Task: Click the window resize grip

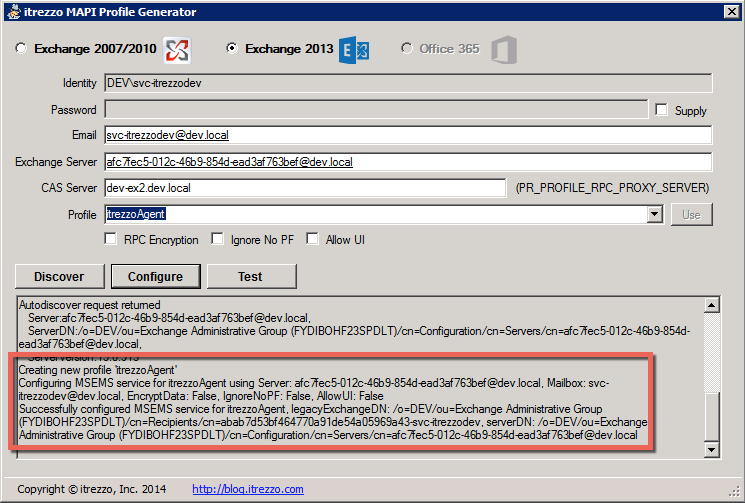Action: 735,493
